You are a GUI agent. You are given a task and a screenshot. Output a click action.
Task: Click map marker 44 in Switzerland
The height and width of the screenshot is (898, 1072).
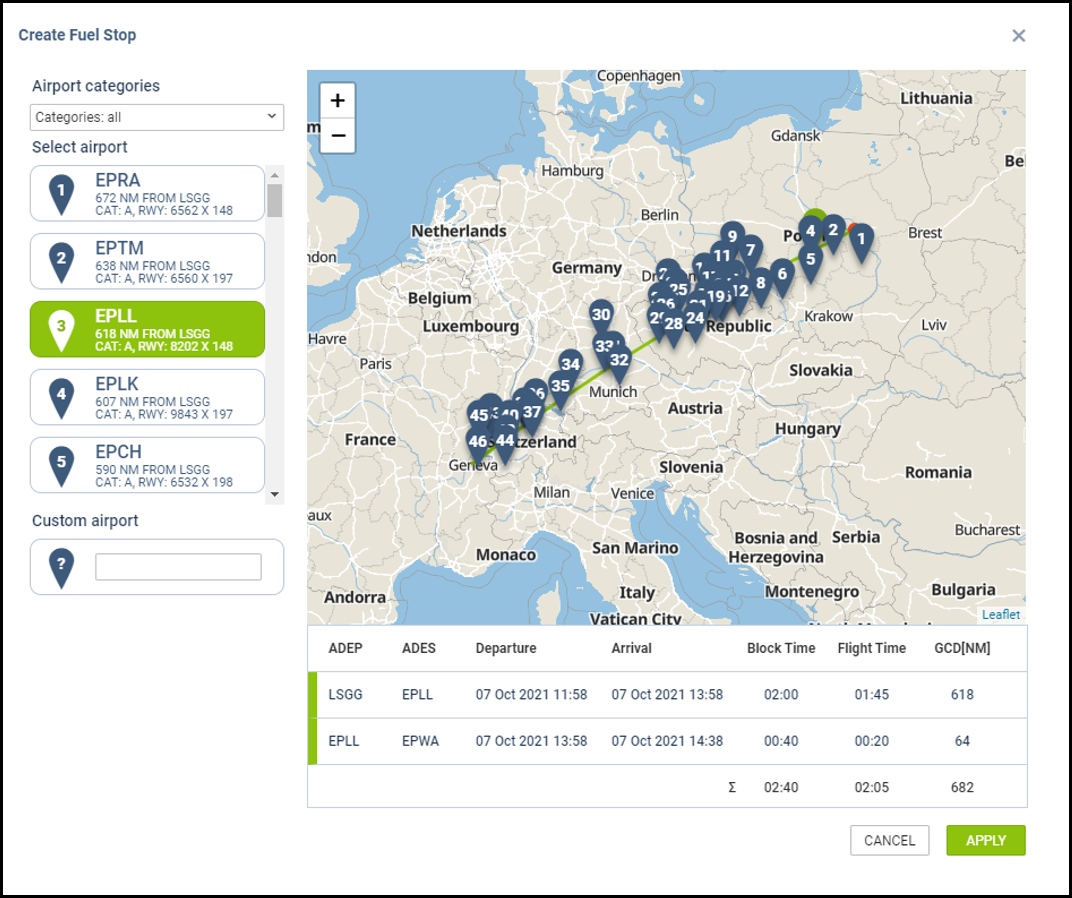point(505,445)
